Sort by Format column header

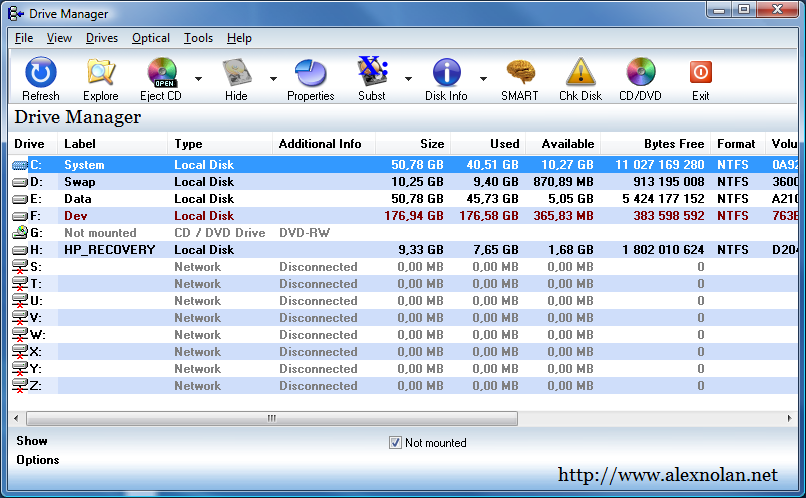pos(738,144)
